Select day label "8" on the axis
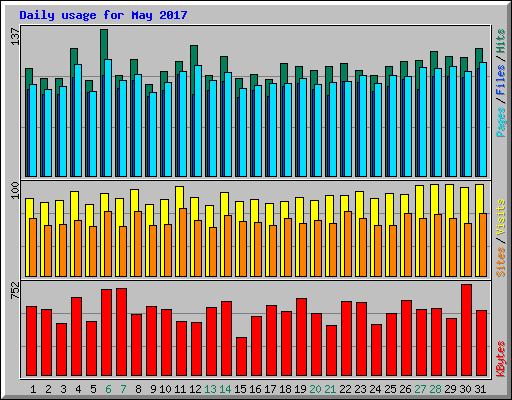 pyautogui.click(x=138, y=389)
